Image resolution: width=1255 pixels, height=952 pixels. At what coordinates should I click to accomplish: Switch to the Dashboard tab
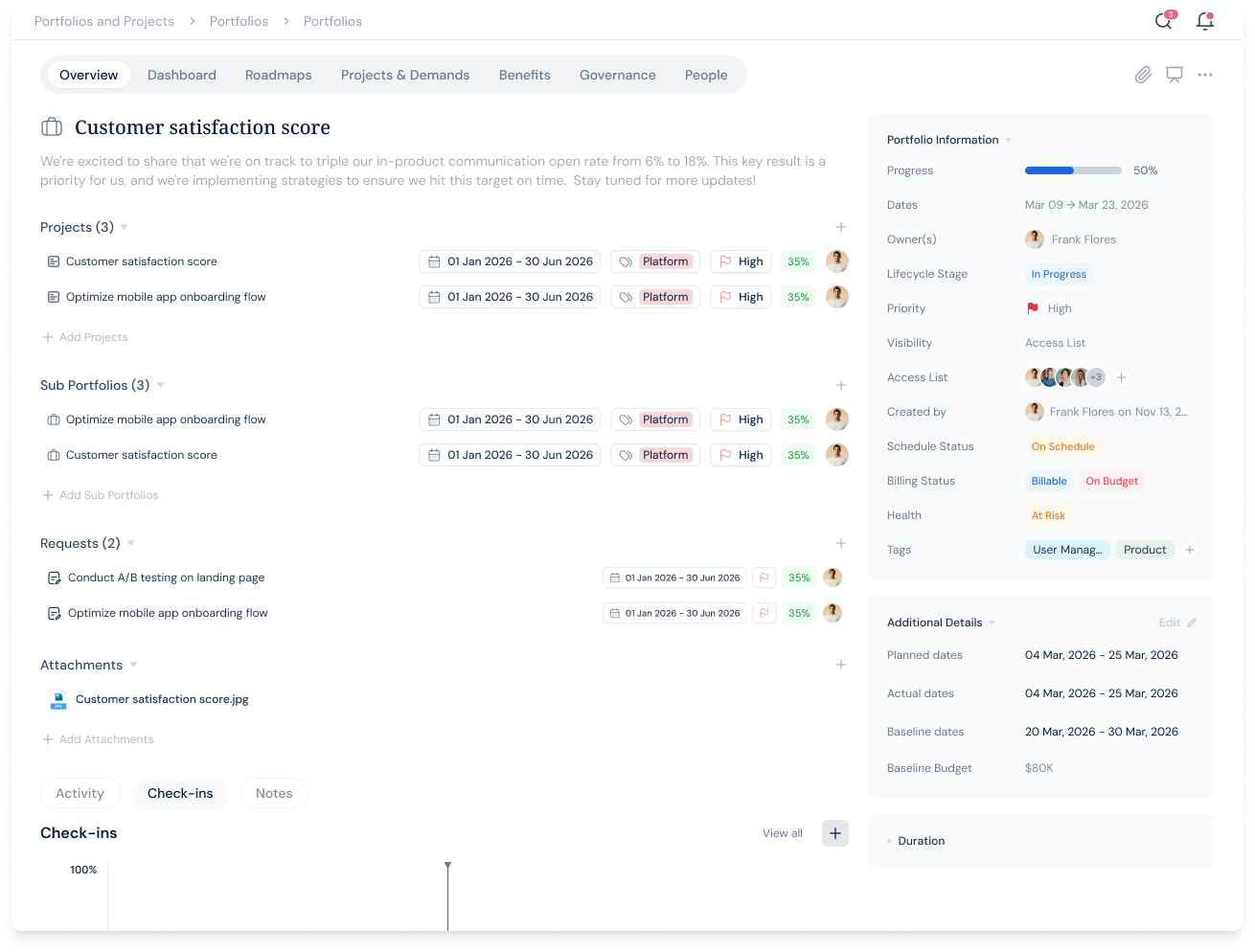click(x=182, y=75)
